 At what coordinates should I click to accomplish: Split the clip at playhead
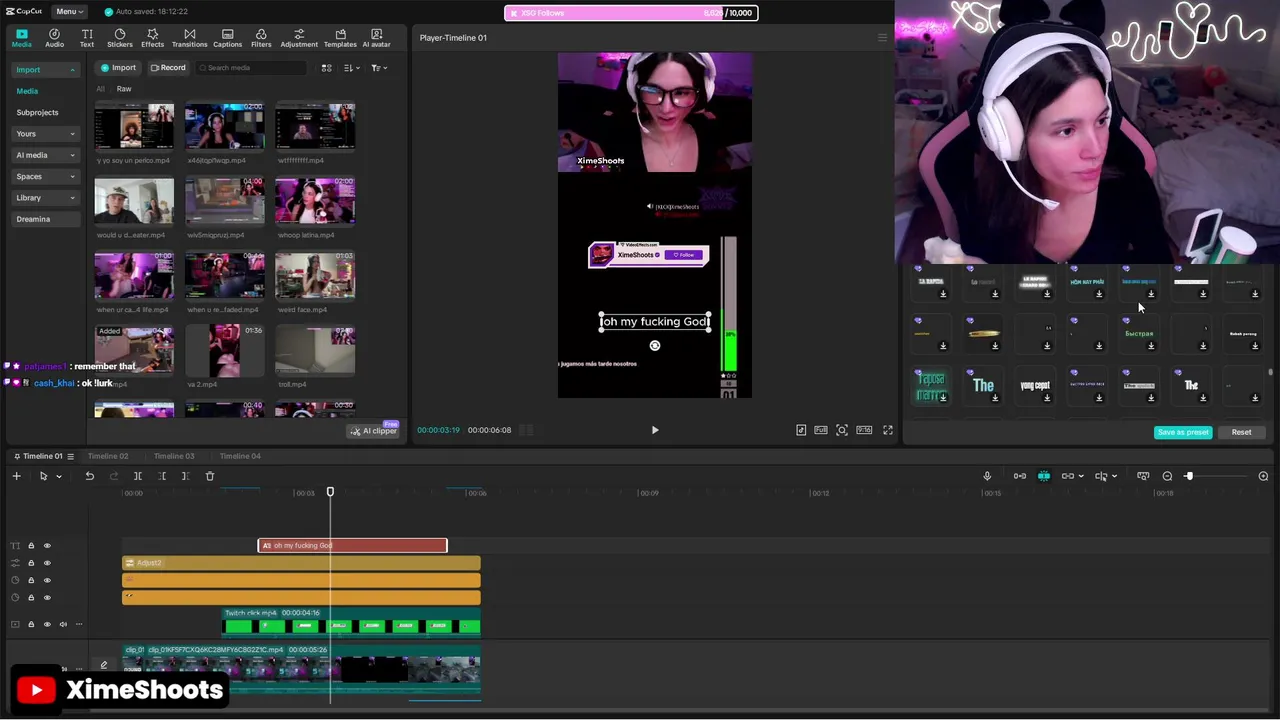137,476
